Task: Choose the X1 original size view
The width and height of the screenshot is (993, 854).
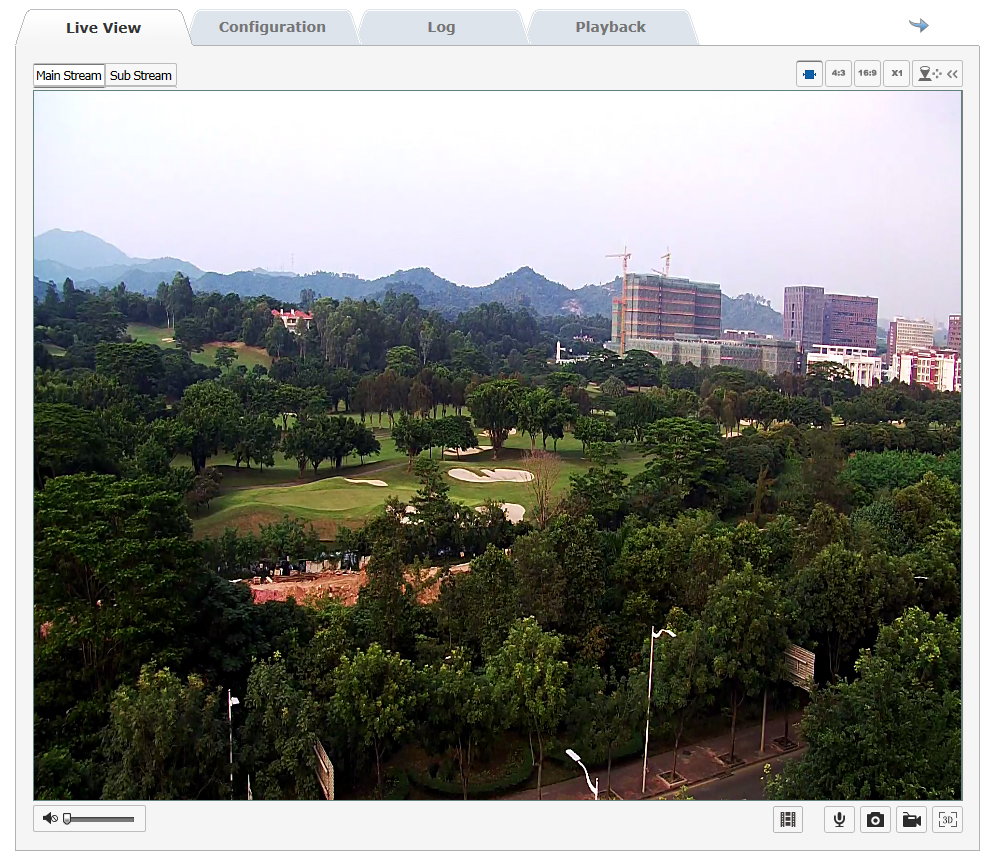Action: coord(897,73)
